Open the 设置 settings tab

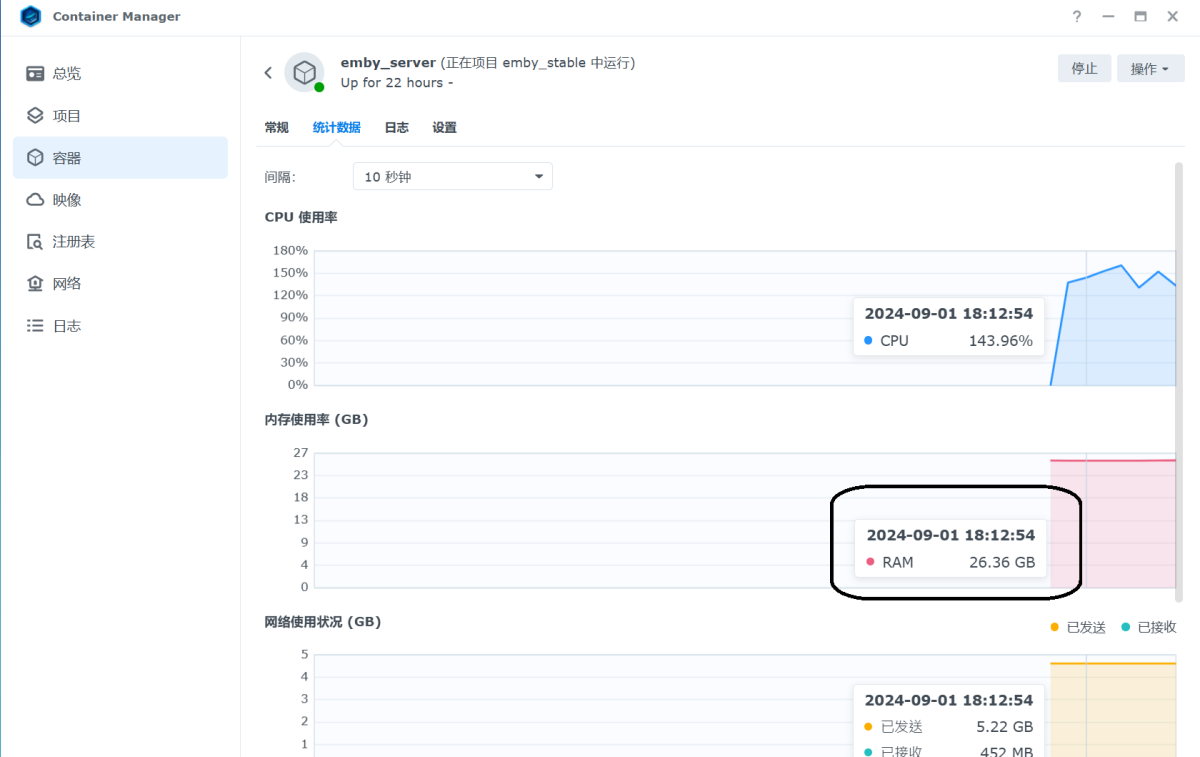pyautogui.click(x=444, y=127)
